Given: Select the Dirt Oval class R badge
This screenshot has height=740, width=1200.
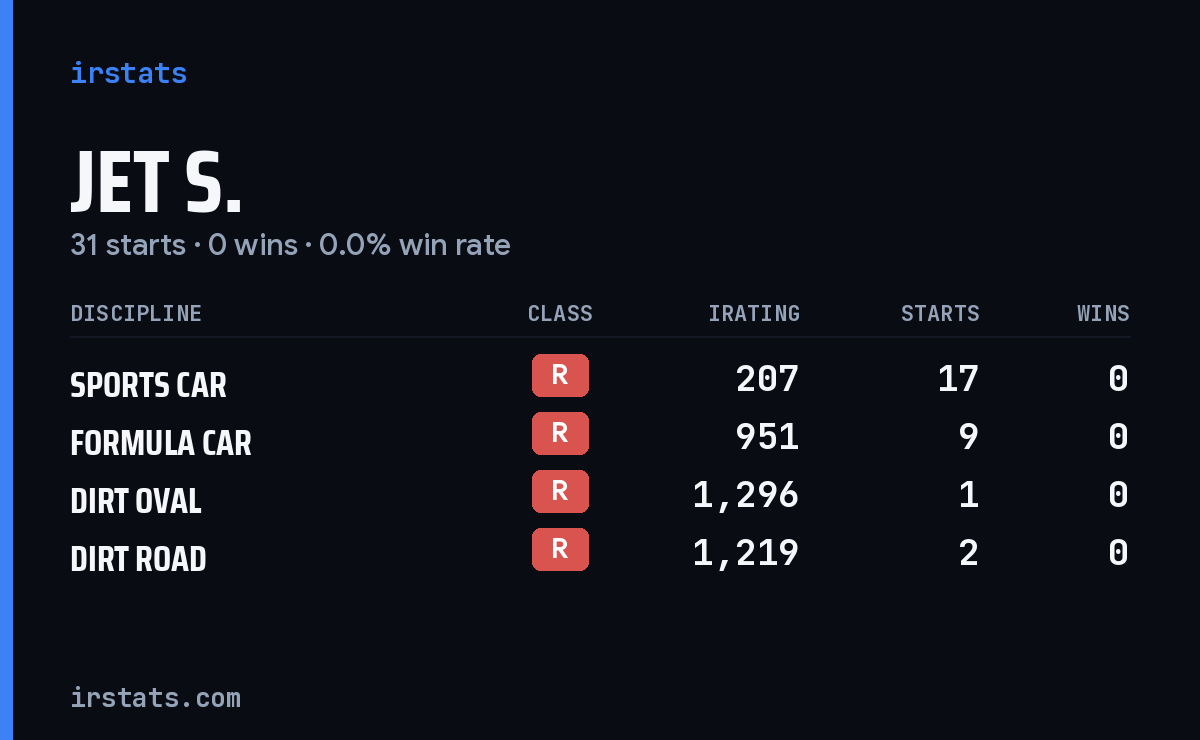Looking at the screenshot, I should pos(560,492).
